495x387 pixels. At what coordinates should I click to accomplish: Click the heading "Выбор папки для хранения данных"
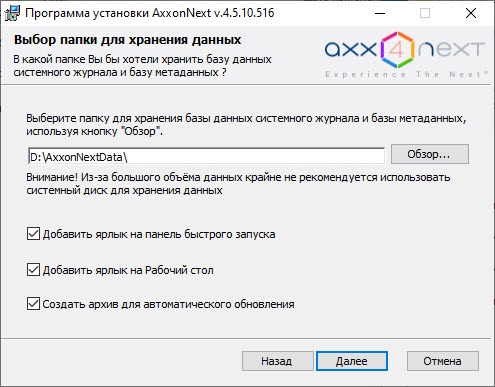pos(127,40)
